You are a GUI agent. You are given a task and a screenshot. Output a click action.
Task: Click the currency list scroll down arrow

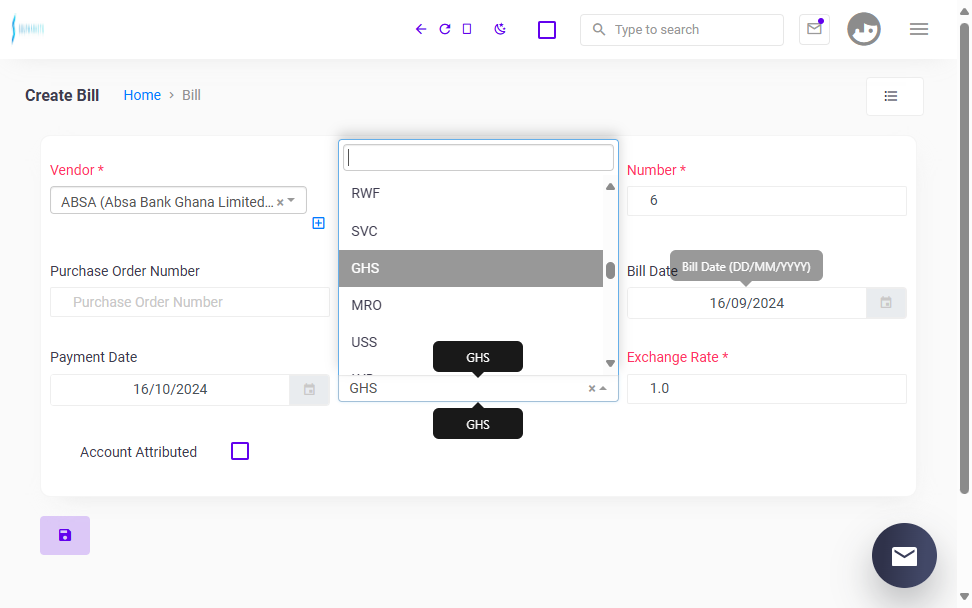610,363
